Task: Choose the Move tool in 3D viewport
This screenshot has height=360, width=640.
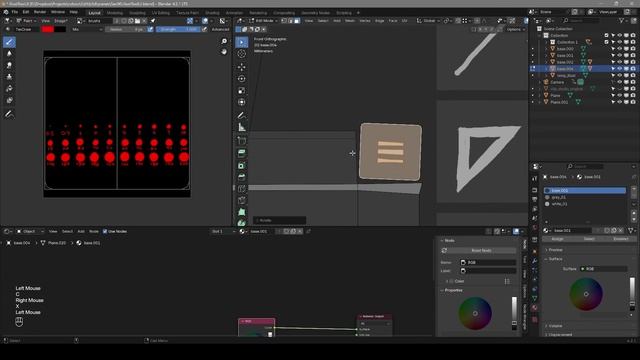Action: point(242,67)
